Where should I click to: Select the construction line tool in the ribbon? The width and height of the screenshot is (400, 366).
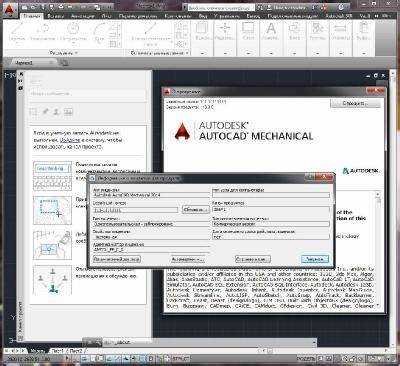(151, 33)
